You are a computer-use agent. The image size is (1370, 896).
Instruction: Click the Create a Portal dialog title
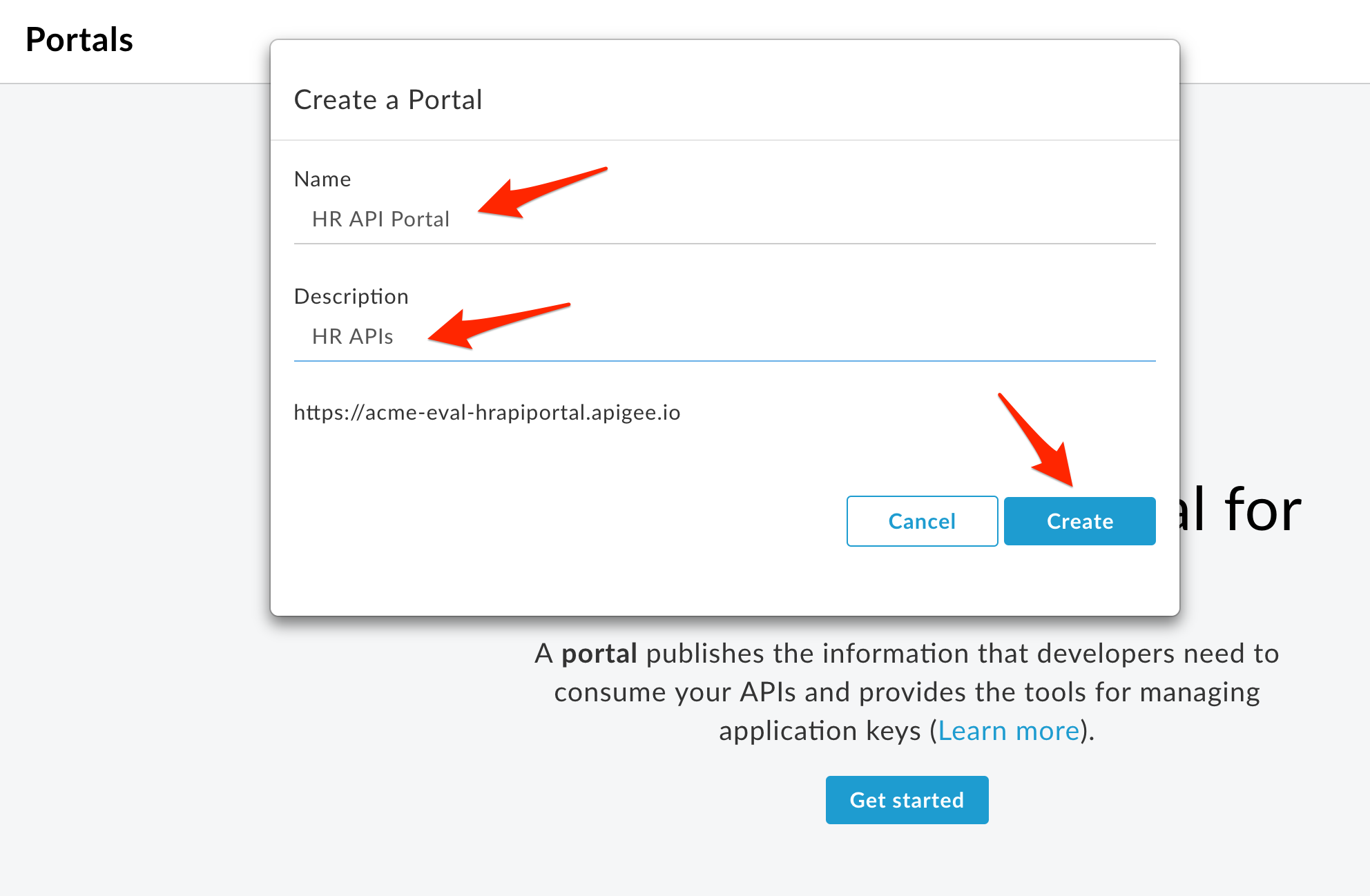point(388,100)
